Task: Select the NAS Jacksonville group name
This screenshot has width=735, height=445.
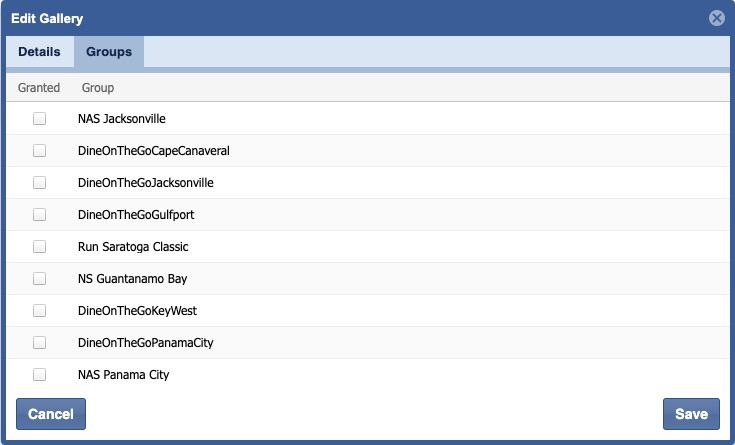Action: point(121,119)
